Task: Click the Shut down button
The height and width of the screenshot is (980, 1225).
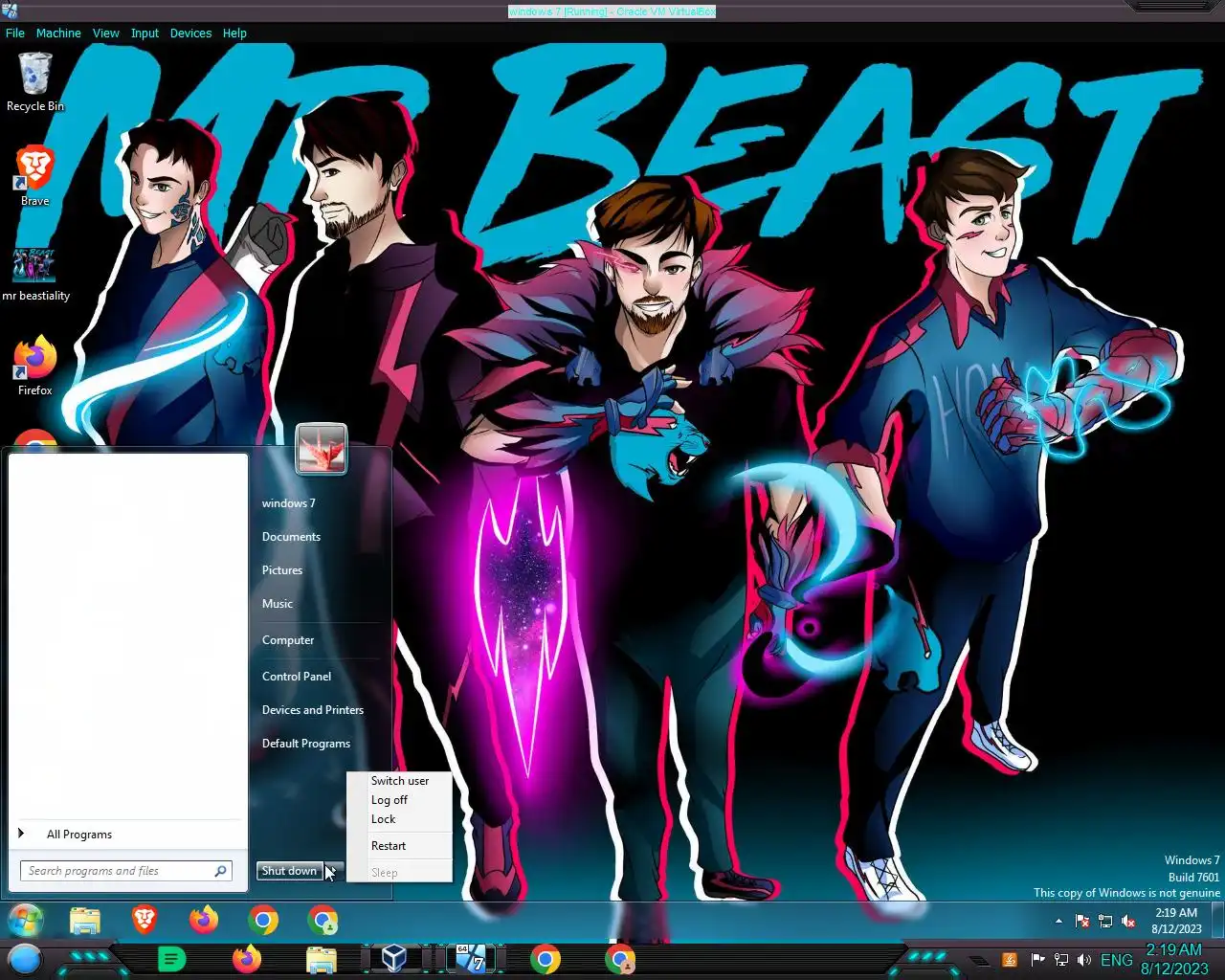Action: tap(289, 871)
